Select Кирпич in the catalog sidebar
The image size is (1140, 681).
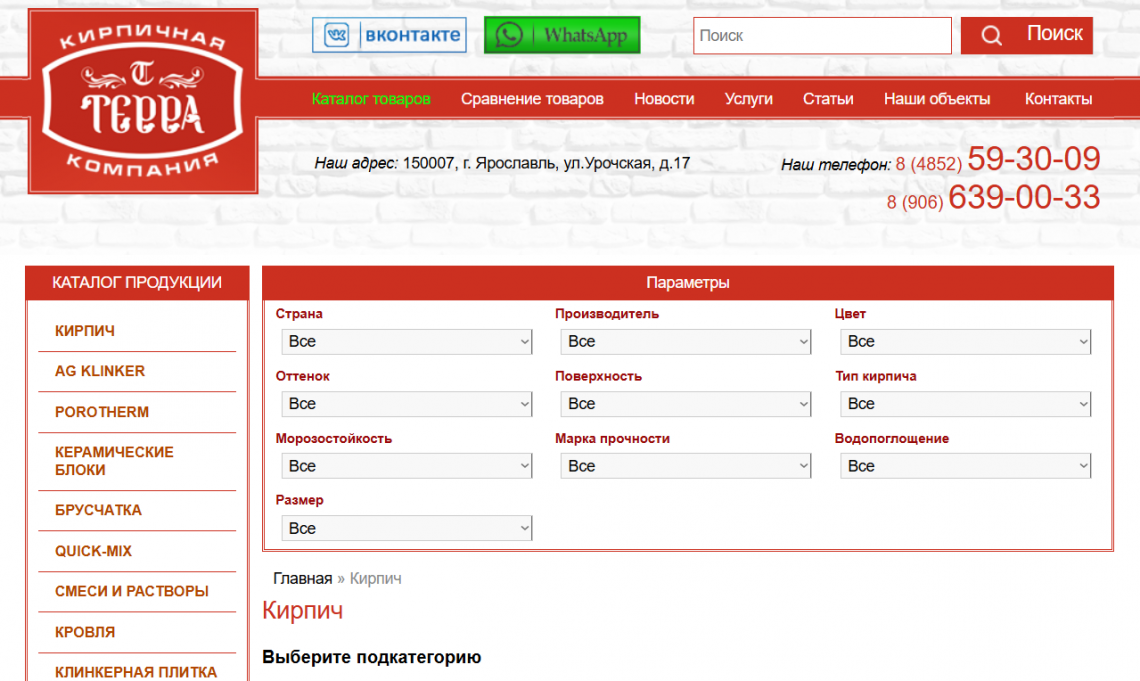85,331
